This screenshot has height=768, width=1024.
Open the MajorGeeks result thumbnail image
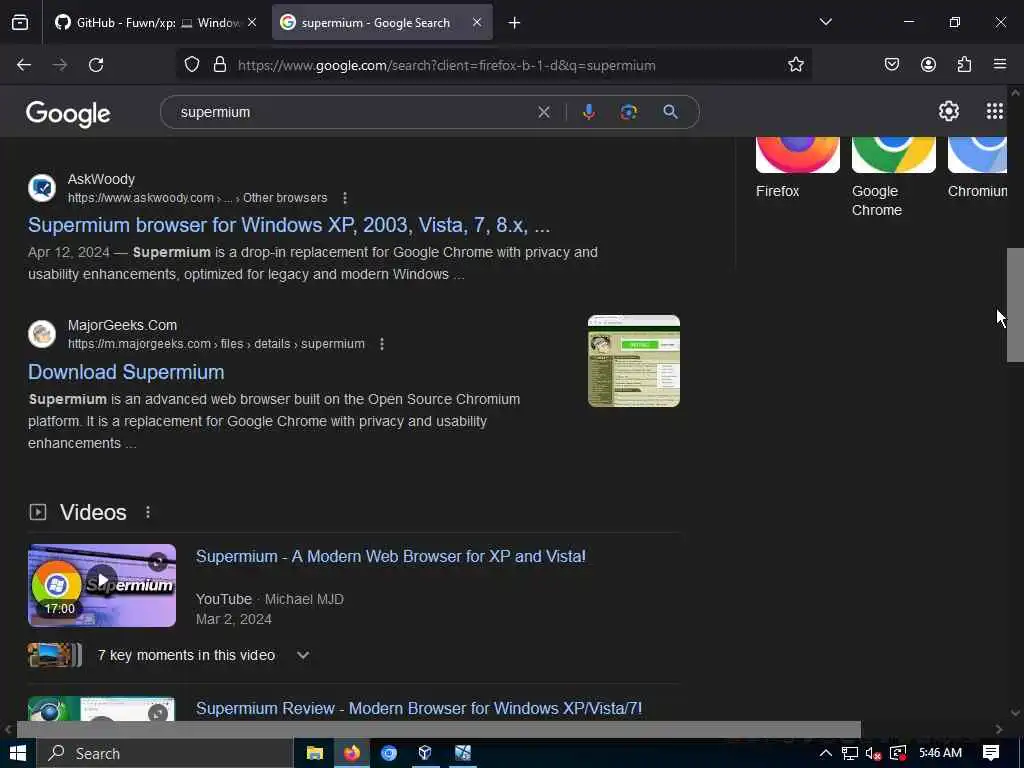(x=633, y=361)
